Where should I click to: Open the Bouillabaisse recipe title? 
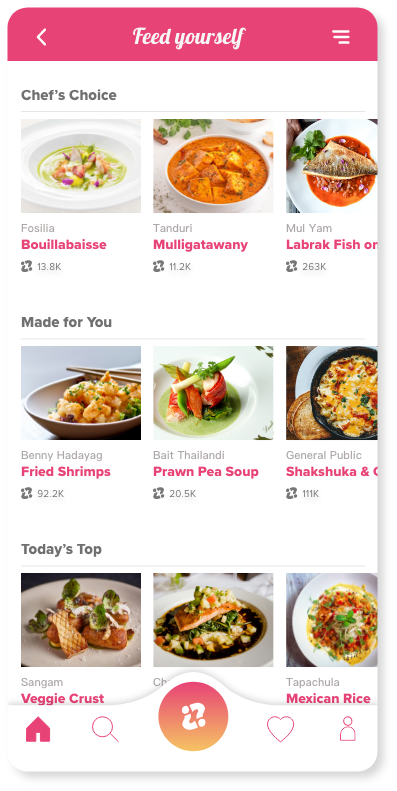pos(64,245)
